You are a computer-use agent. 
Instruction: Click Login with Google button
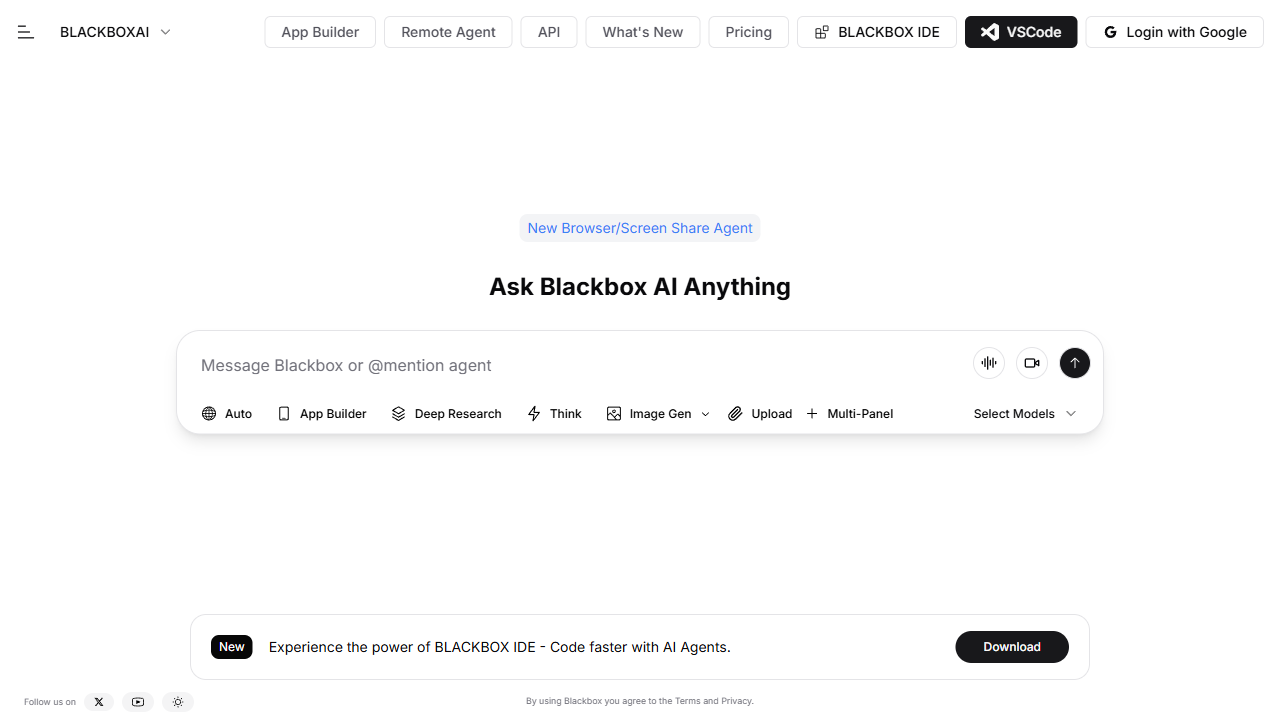click(x=1175, y=32)
